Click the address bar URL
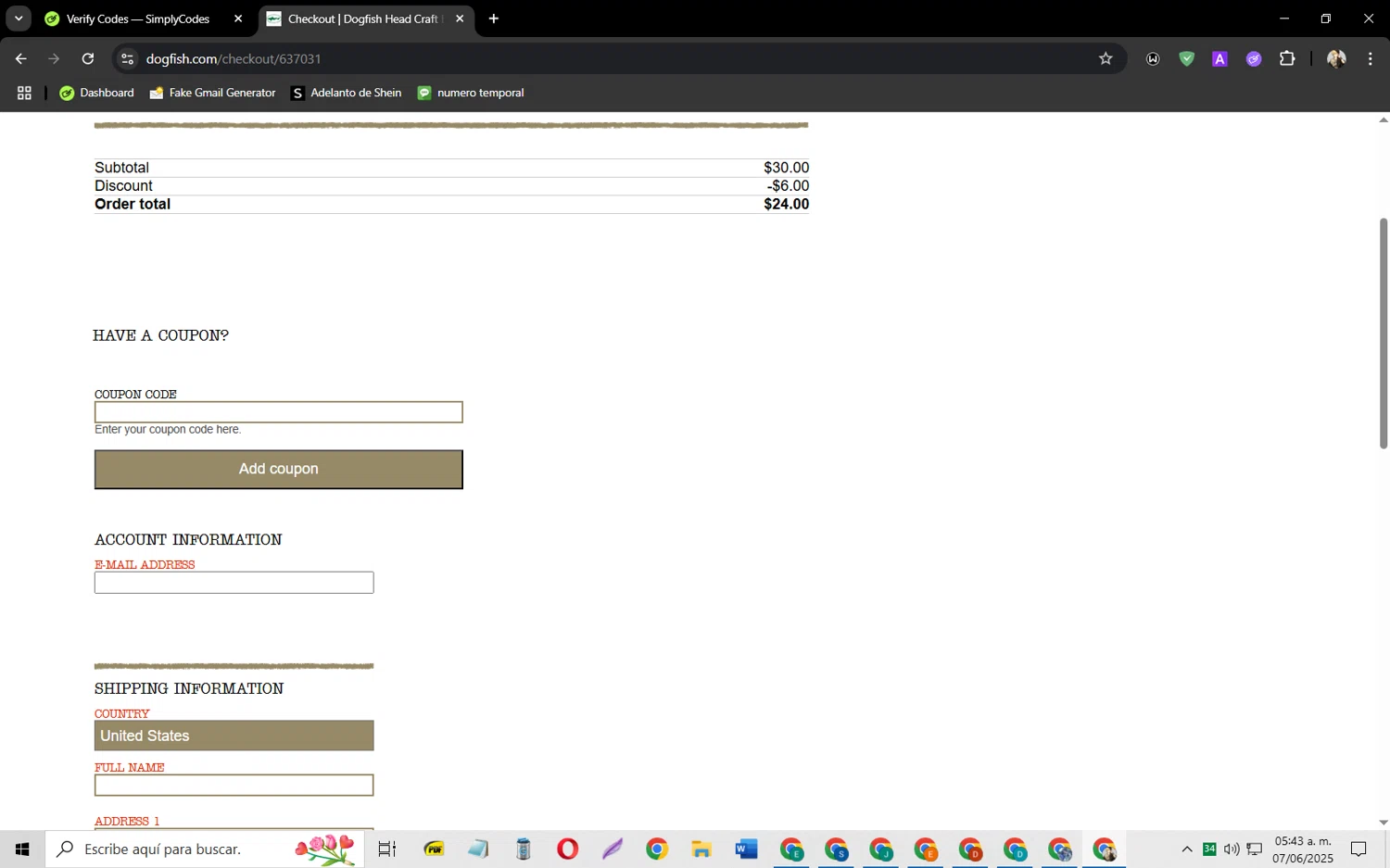Viewport: 1390px width, 868px height. 234,58
